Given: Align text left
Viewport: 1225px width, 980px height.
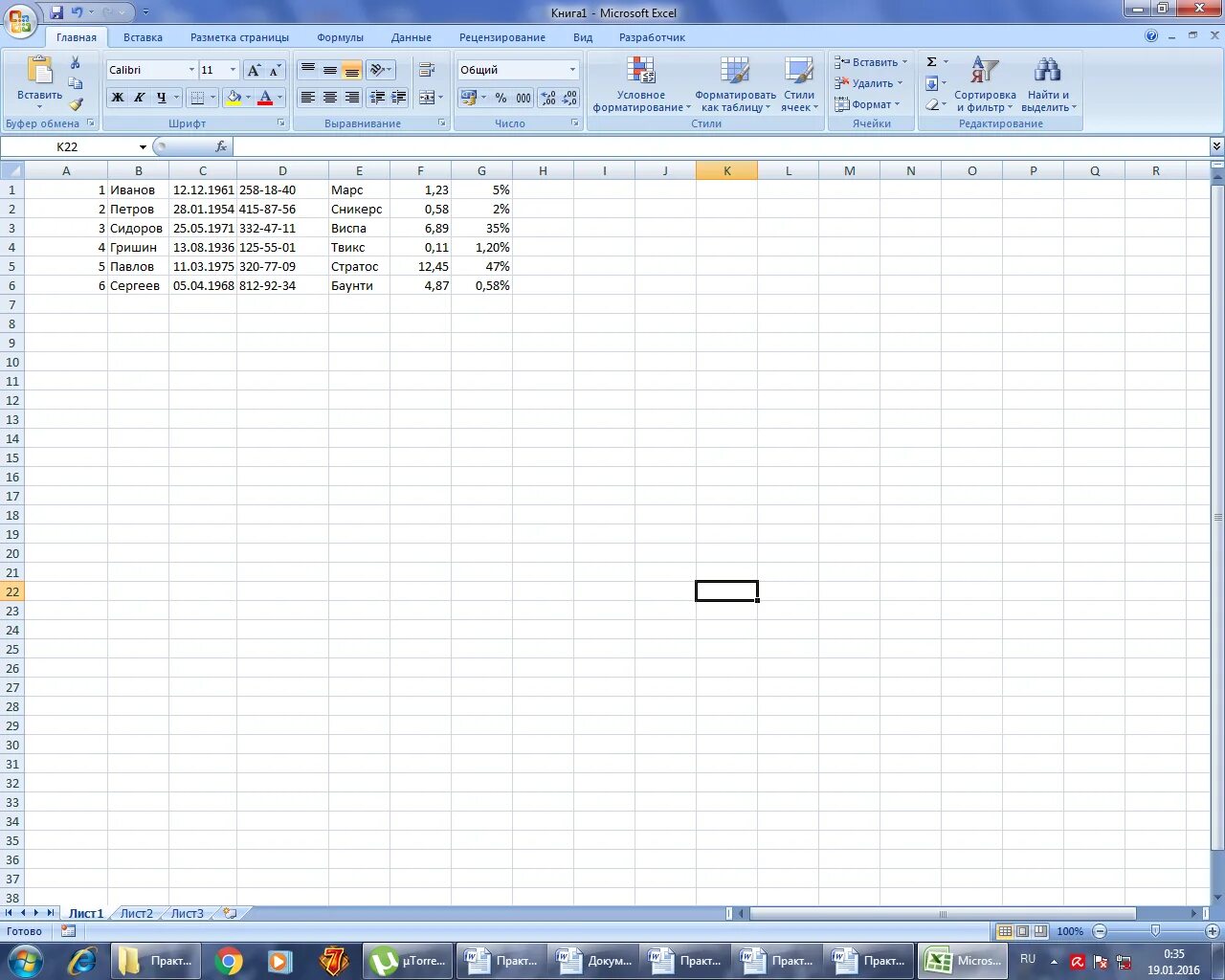Looking at the screenshot, I should pos(308,98).
